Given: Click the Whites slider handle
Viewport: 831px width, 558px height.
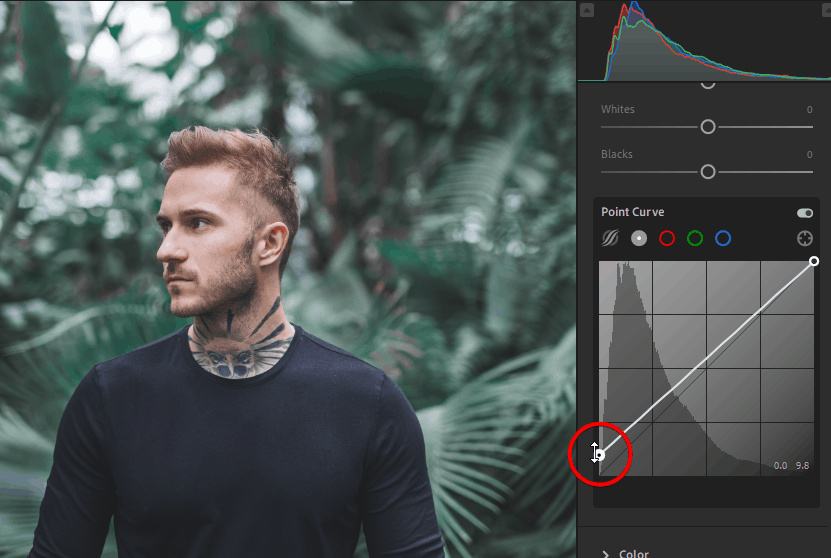Looking at the screenshot, I should coord(708,127).
